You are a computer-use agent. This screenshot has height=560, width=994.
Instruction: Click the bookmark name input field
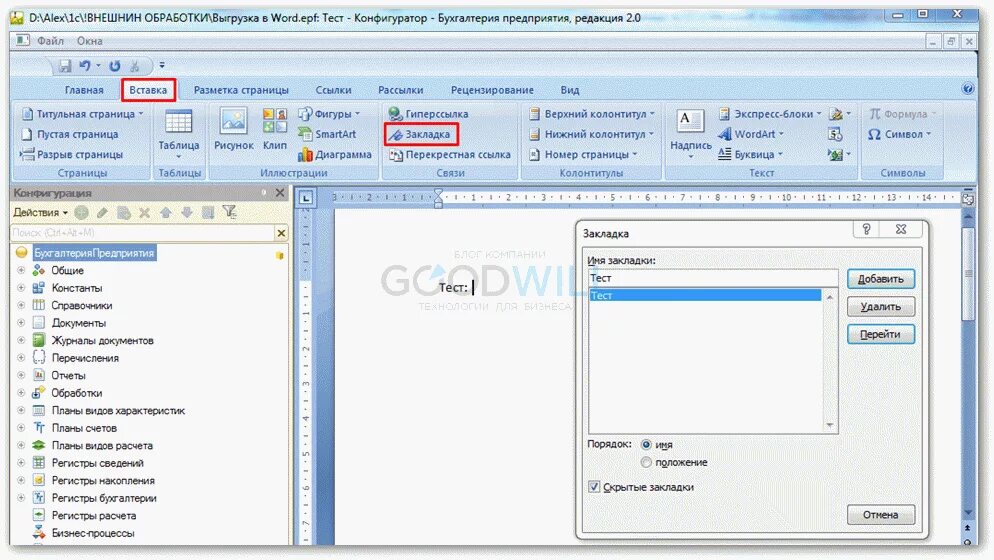pyautogui.click(x=713, y=278)
